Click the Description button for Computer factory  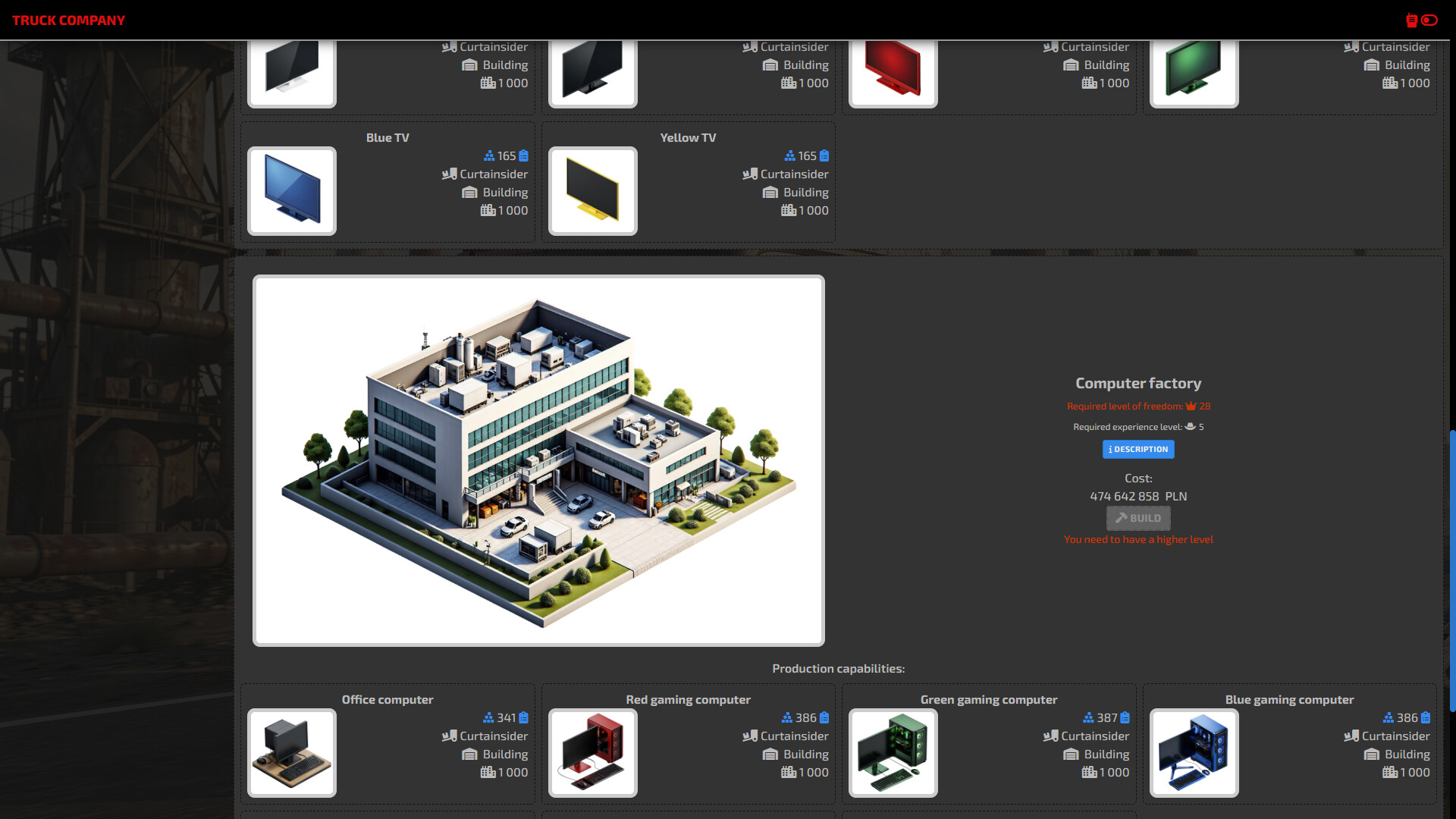click(1137, 449)
